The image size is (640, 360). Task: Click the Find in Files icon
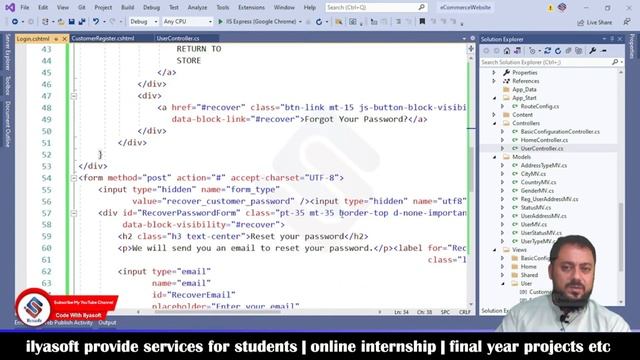[339, 22]
